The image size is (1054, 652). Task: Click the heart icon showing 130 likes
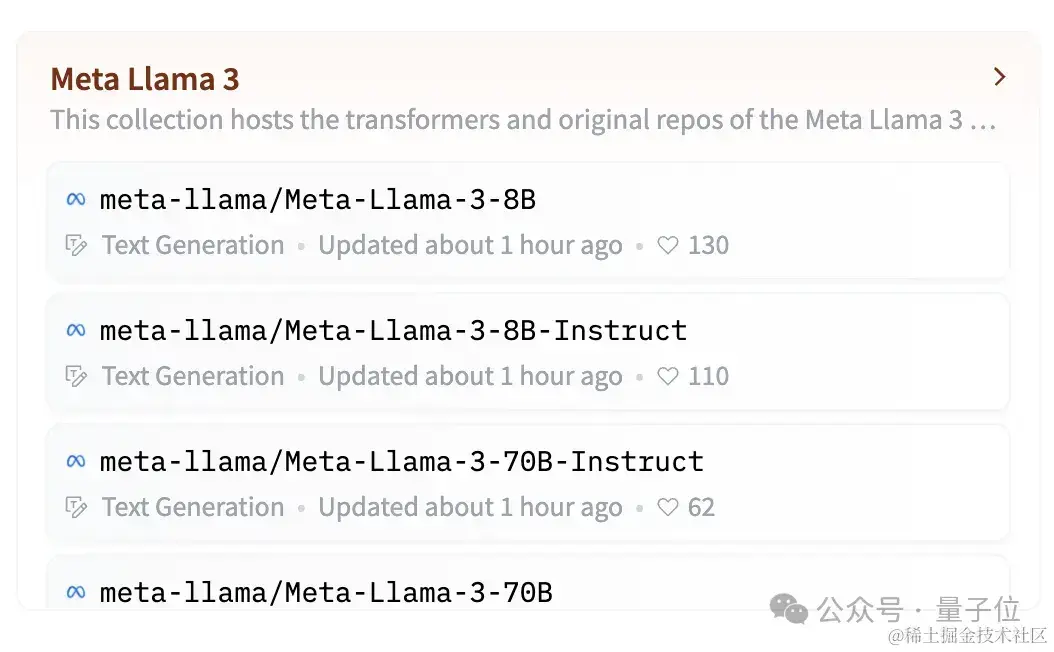[x=667, y=246]
